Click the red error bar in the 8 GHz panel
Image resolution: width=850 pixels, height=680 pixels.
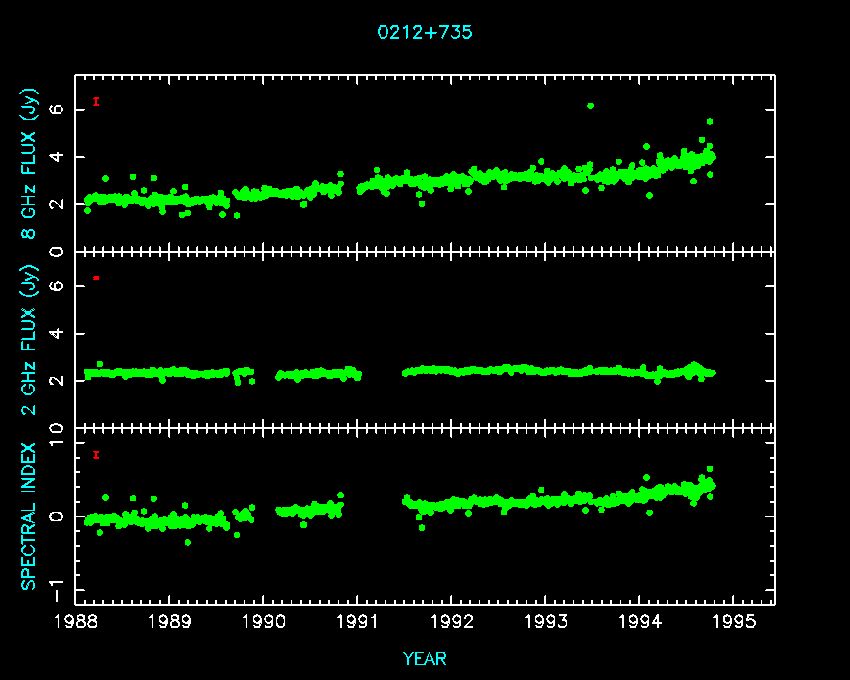[x=96, y=101]
